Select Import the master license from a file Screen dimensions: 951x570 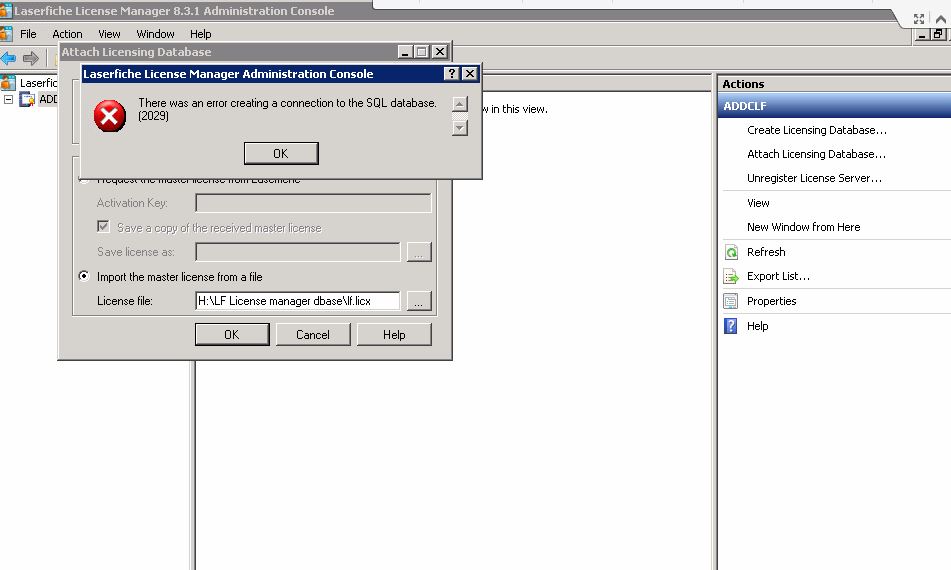coord(84,276)
